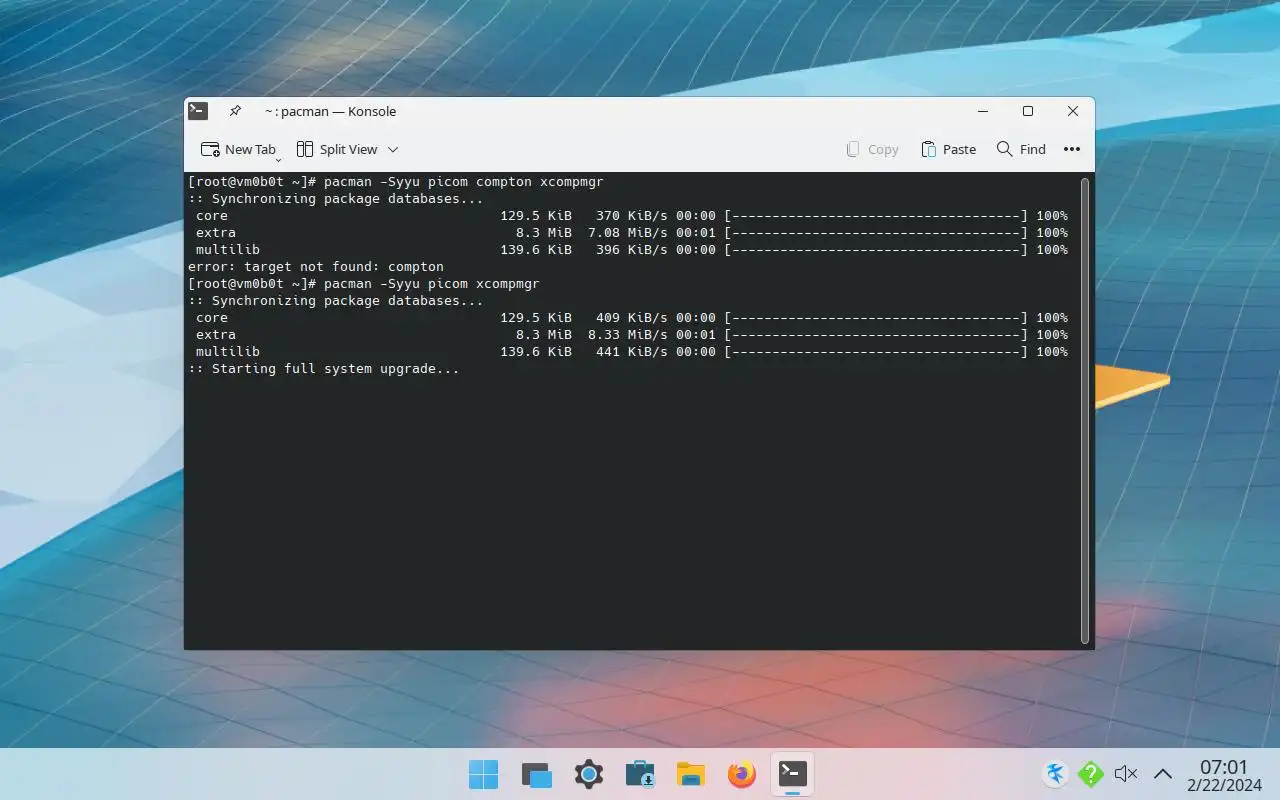Close the Konsole window
Image resolution: width=1280 pixels, height=800 pixels.
pyautogui.click(x=1073, y=111)
